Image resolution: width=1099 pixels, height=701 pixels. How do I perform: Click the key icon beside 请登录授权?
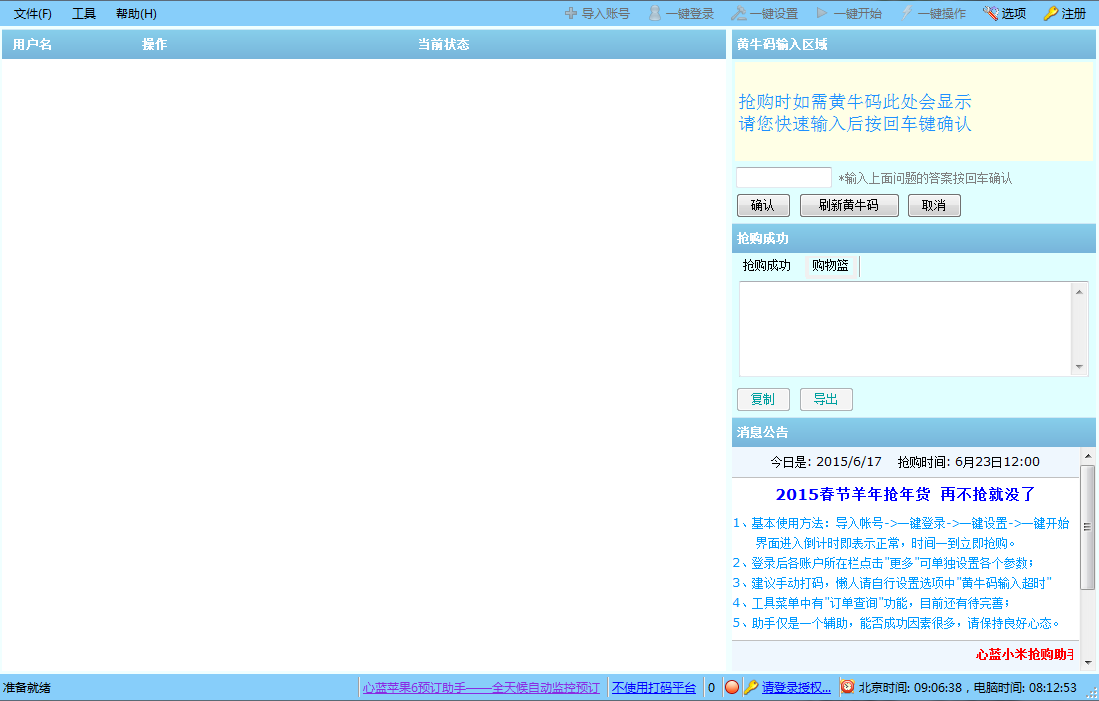click(751, 688)
